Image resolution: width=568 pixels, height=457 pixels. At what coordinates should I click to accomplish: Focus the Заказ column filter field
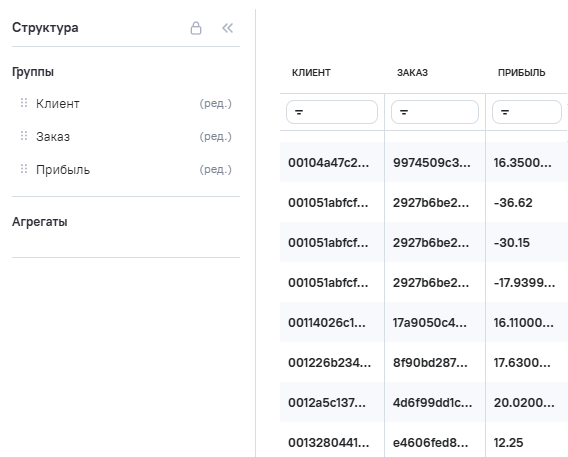pyautogui.click(x=435, y=112)
